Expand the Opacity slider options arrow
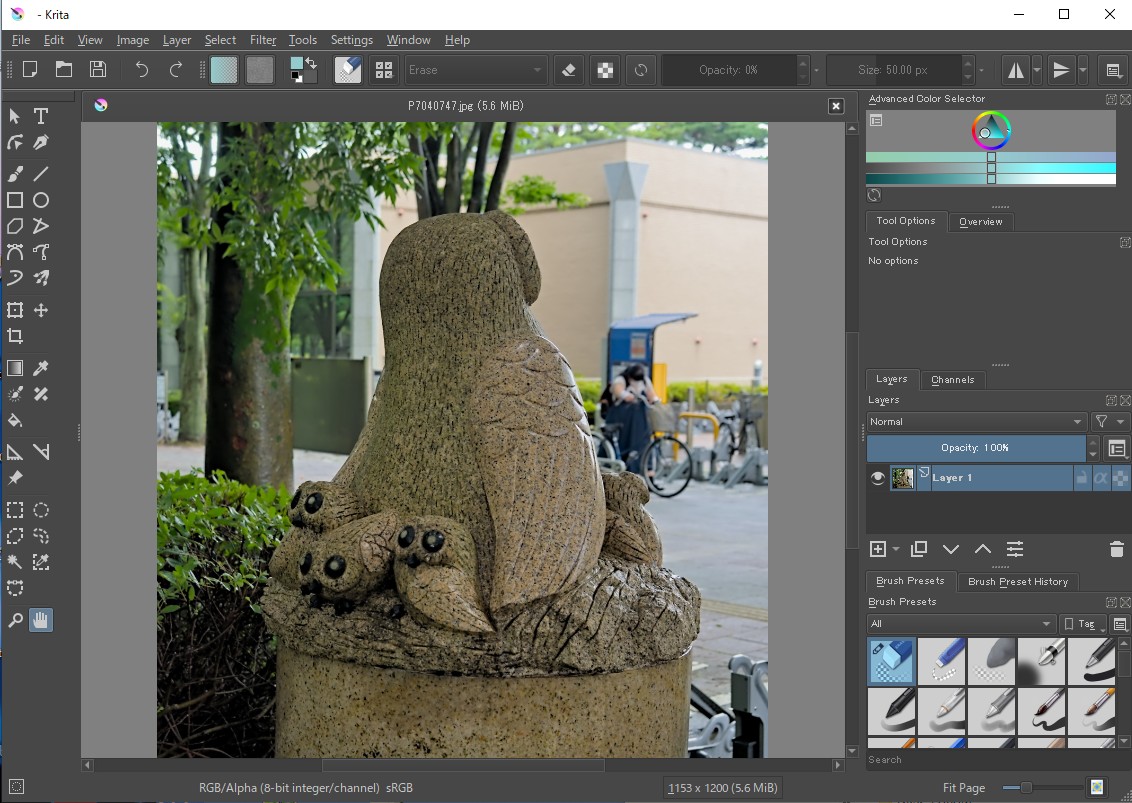This screenshot has width=1132, height=803. tap(817, 70)
